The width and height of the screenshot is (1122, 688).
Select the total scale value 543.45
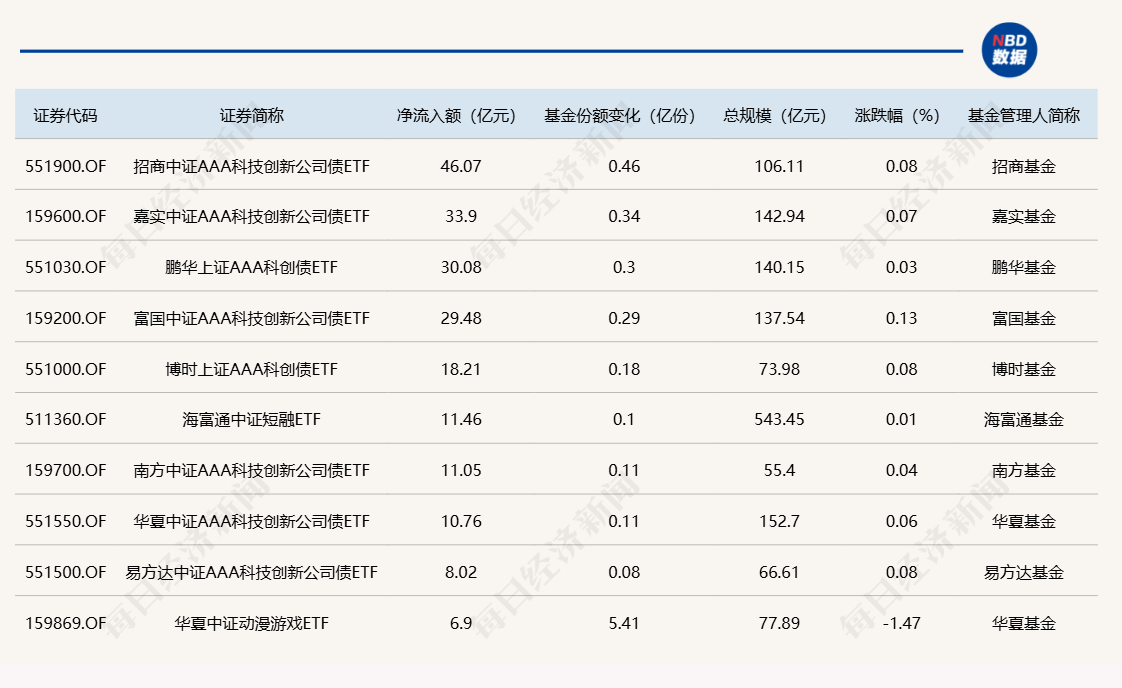click(779, 420)
